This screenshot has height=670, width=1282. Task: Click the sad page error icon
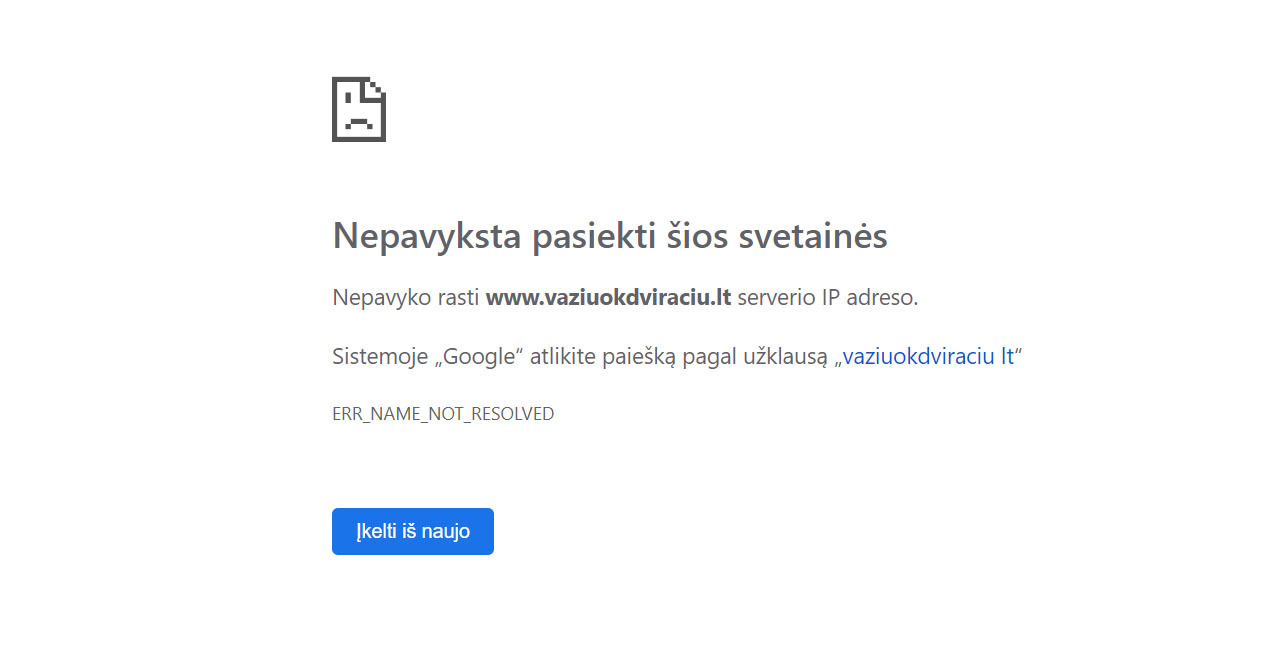click(359, 109)
